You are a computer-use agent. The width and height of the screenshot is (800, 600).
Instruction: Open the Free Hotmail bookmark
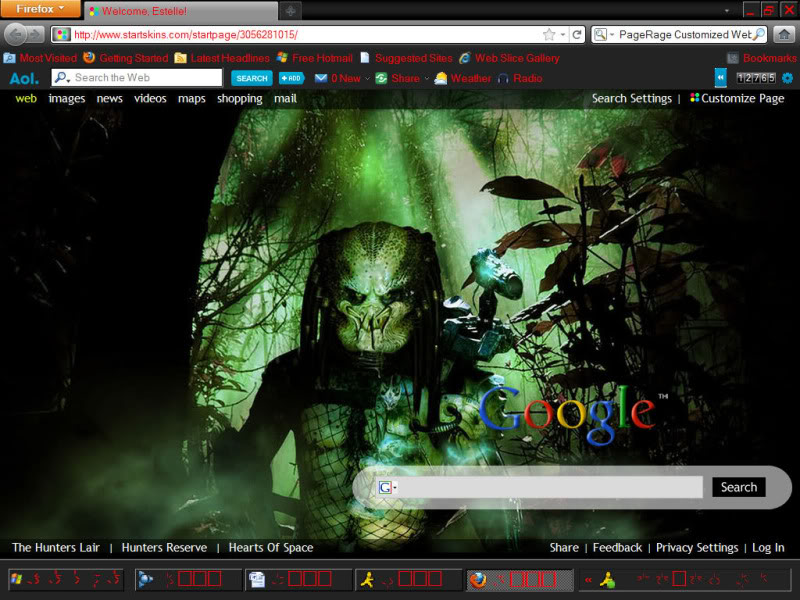tap(315, 58)
